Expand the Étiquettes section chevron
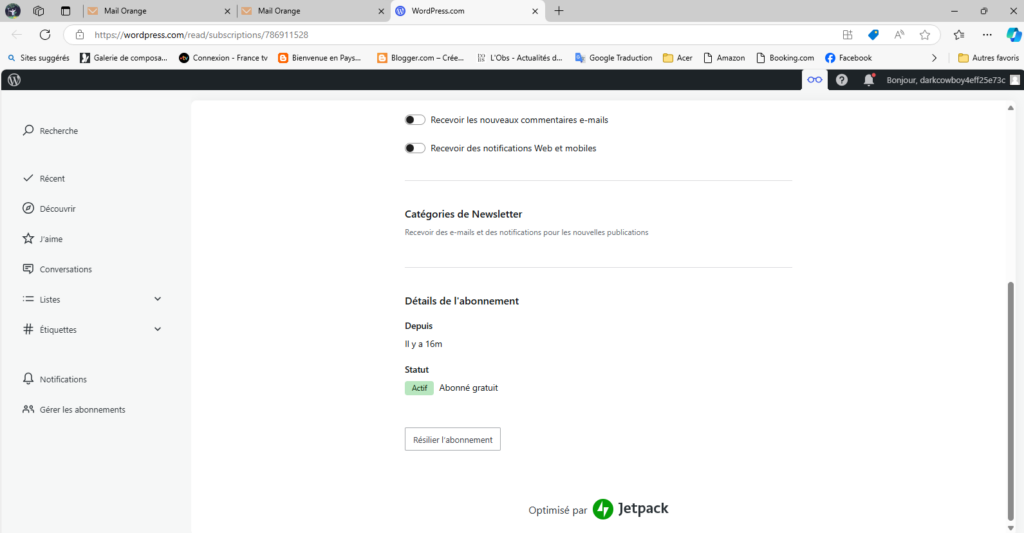 click(x=158, y=329)
